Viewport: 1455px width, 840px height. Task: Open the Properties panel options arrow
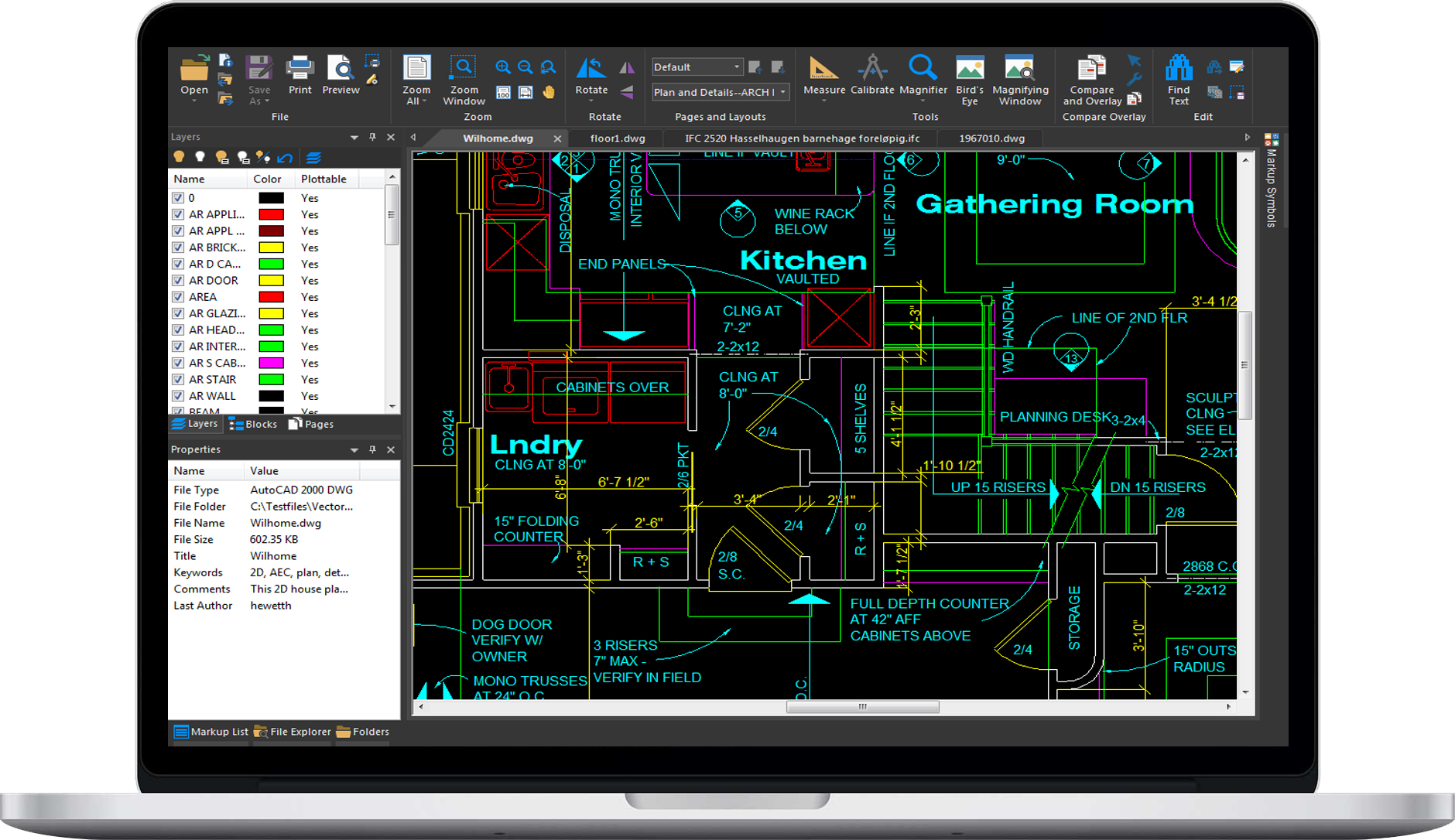[354, 450]
